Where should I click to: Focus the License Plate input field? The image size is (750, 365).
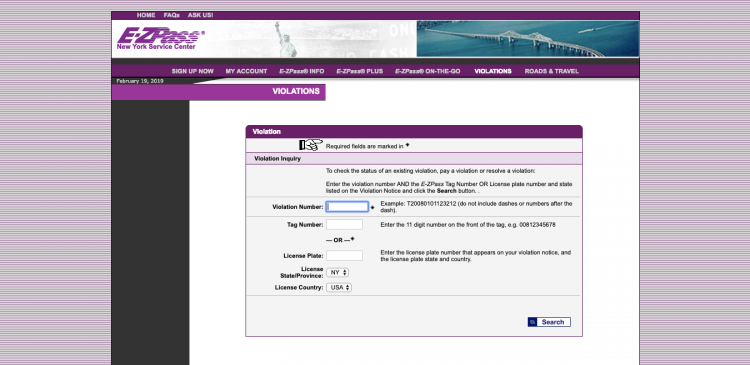coord(344,255)
